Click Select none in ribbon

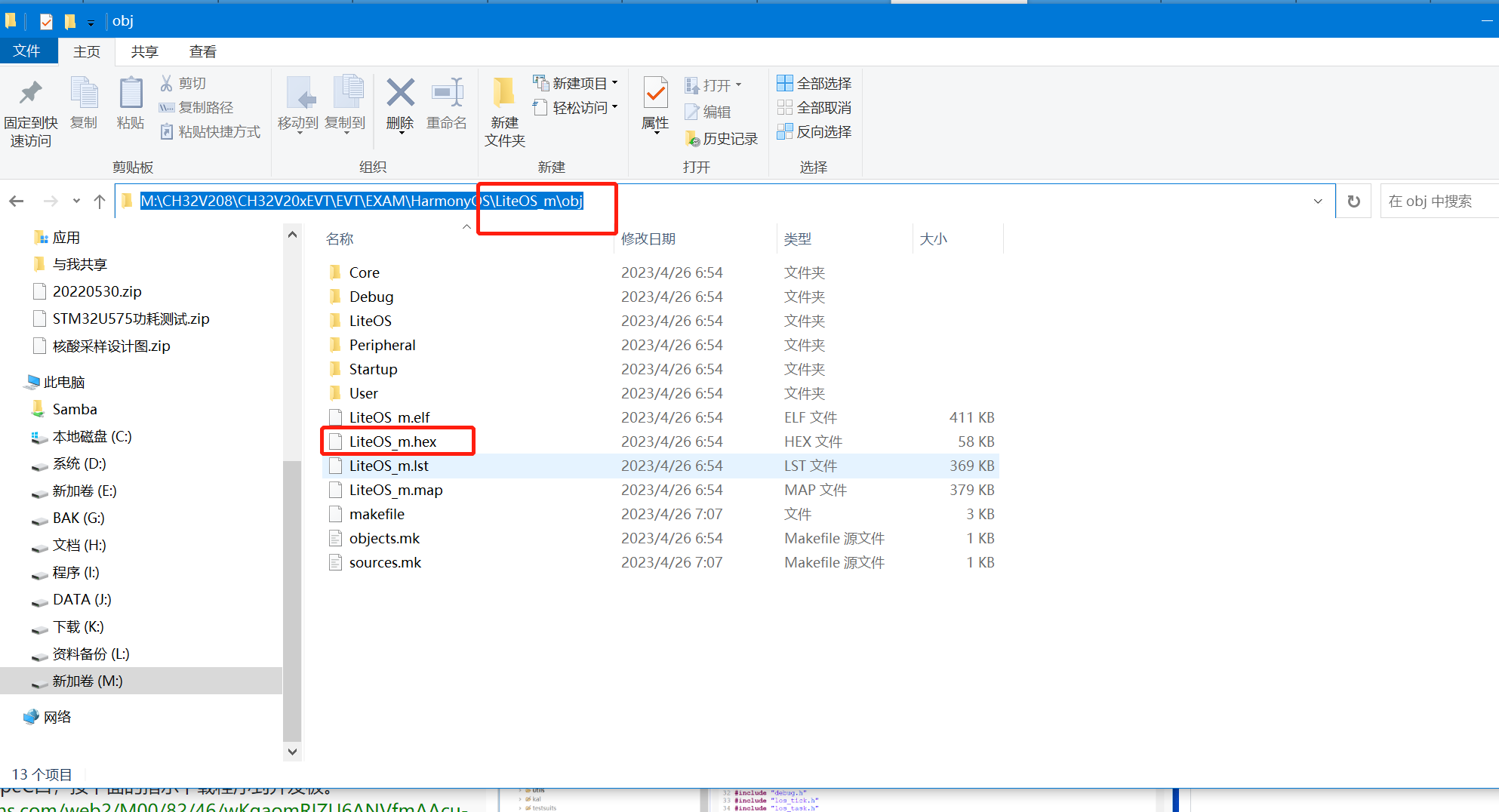point(814,107)
